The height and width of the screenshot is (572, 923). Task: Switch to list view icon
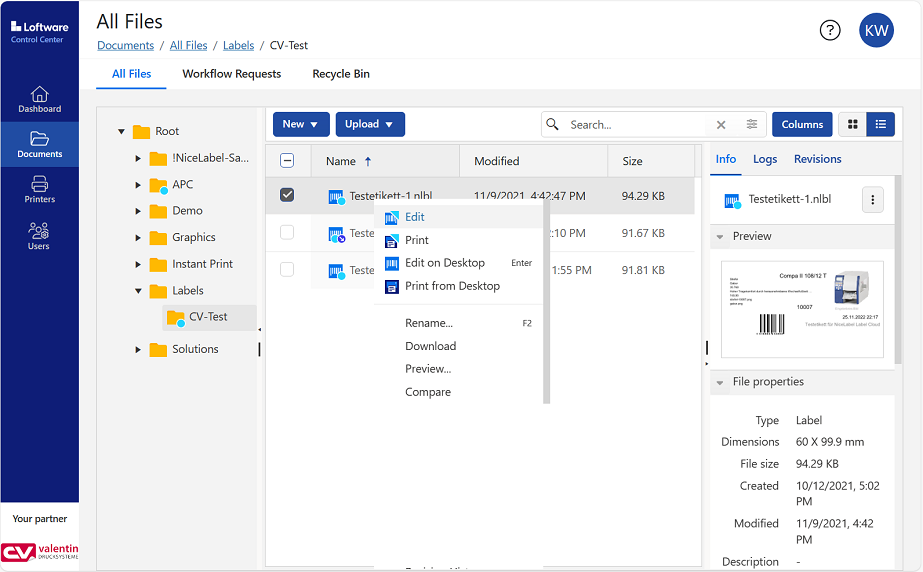881,125
